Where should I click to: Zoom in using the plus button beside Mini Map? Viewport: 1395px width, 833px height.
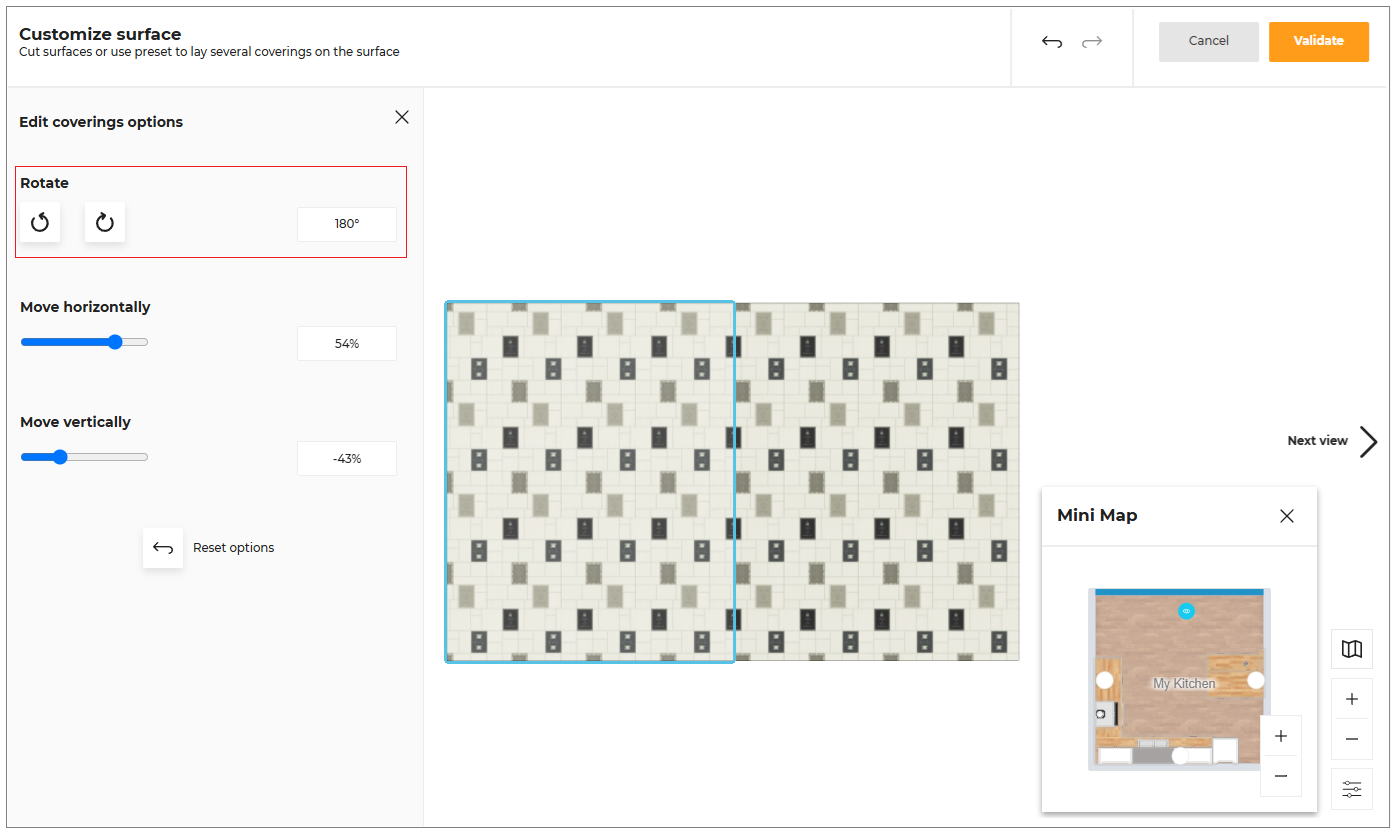point(1351,699)
